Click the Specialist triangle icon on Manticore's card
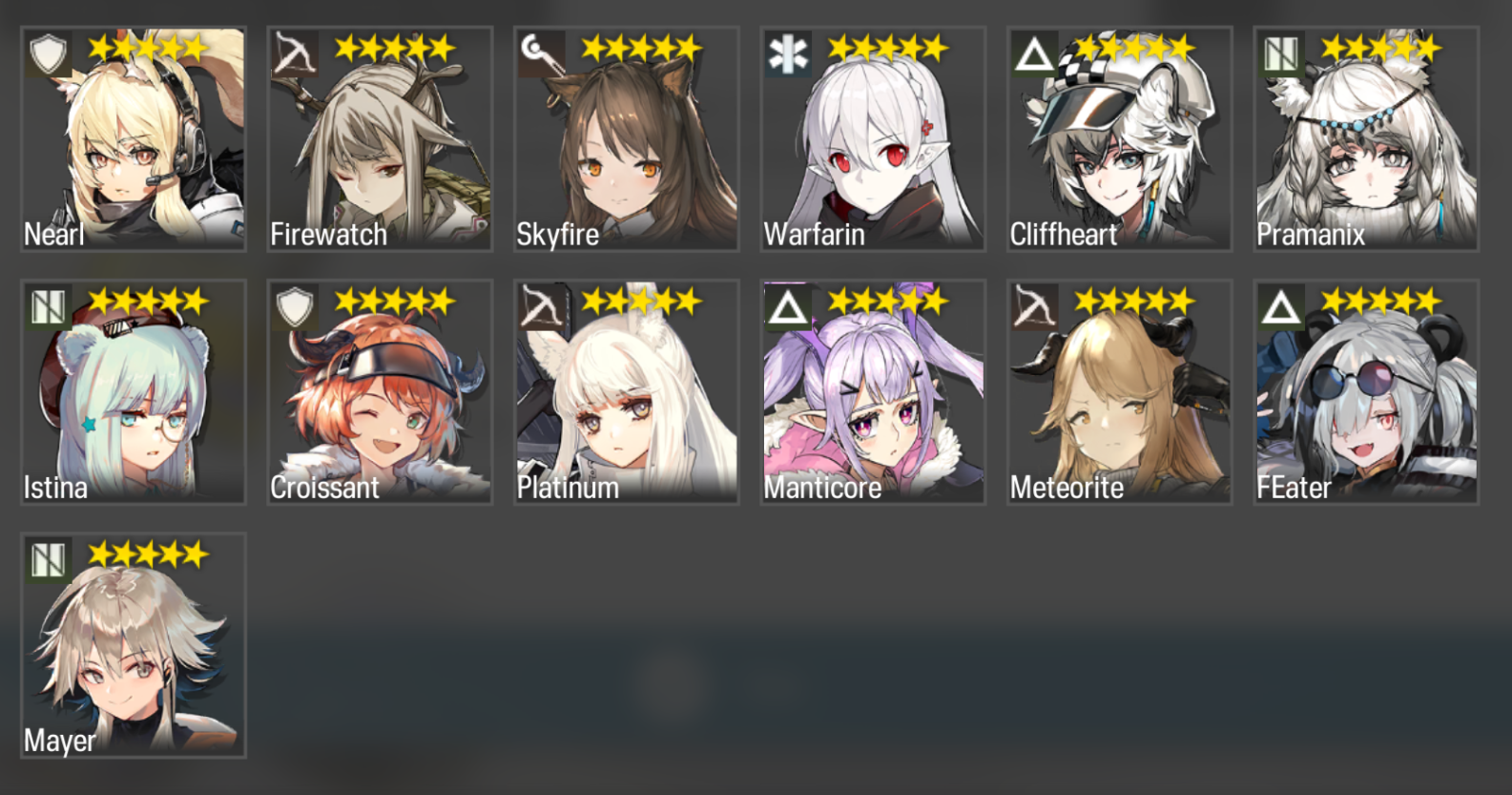Screen dimensions: 1512x795 (787, 307)
